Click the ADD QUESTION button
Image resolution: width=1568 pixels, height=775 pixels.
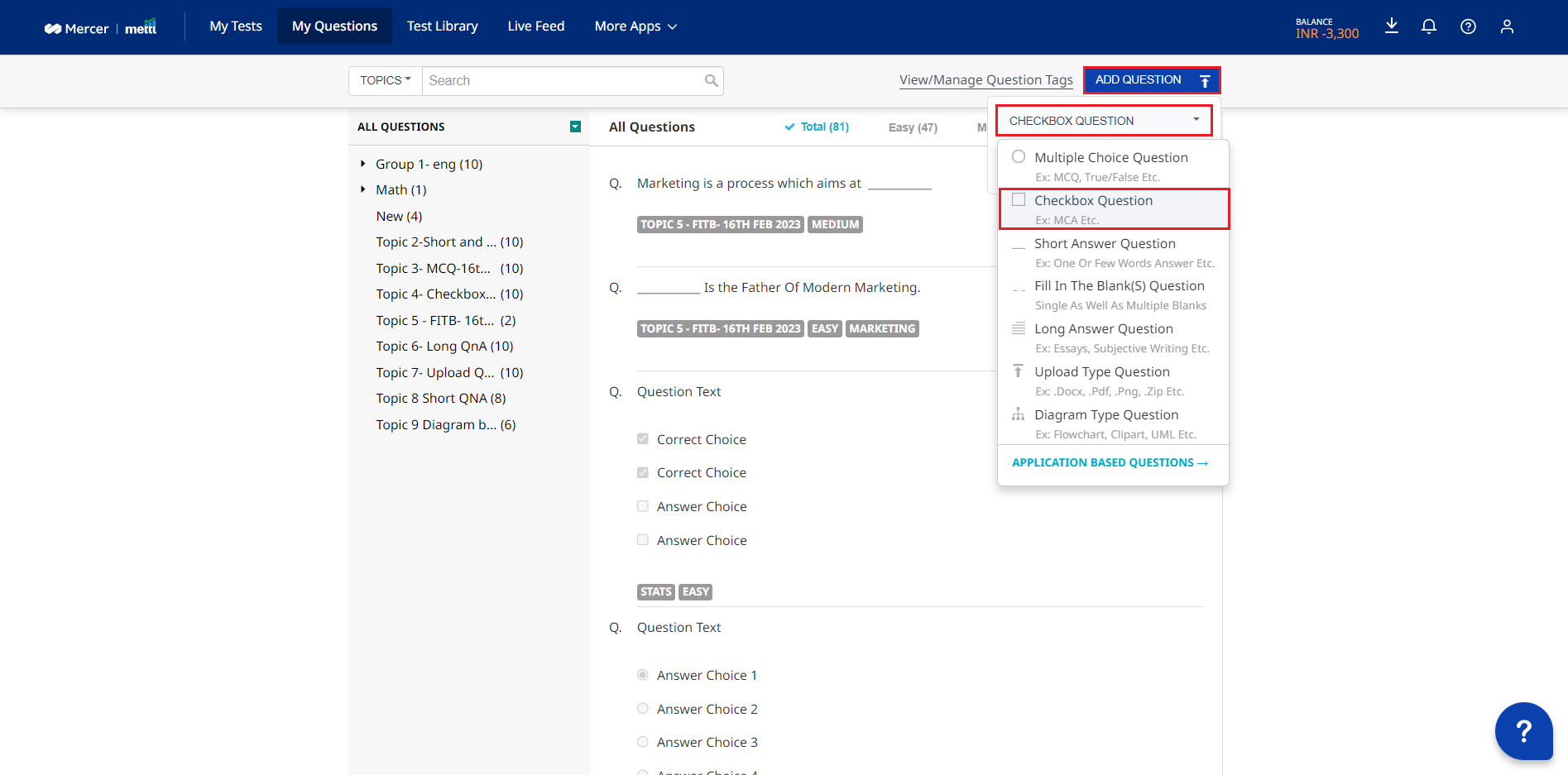point(1151,80)
